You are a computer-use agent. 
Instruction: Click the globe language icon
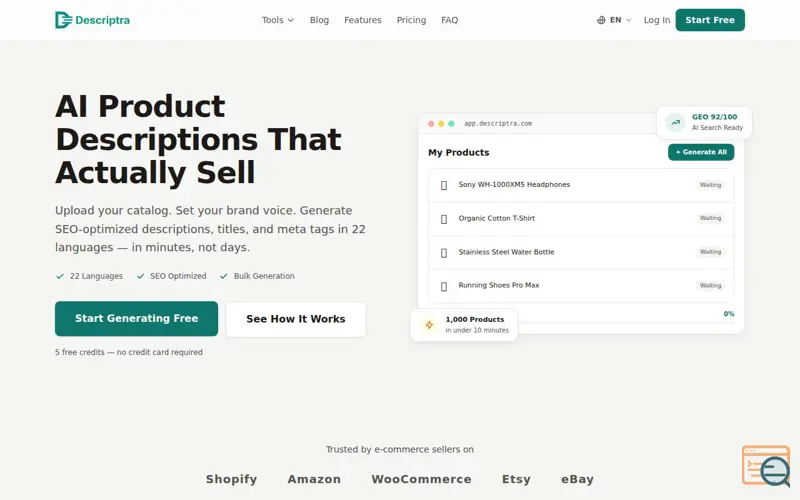coord(601,20)
